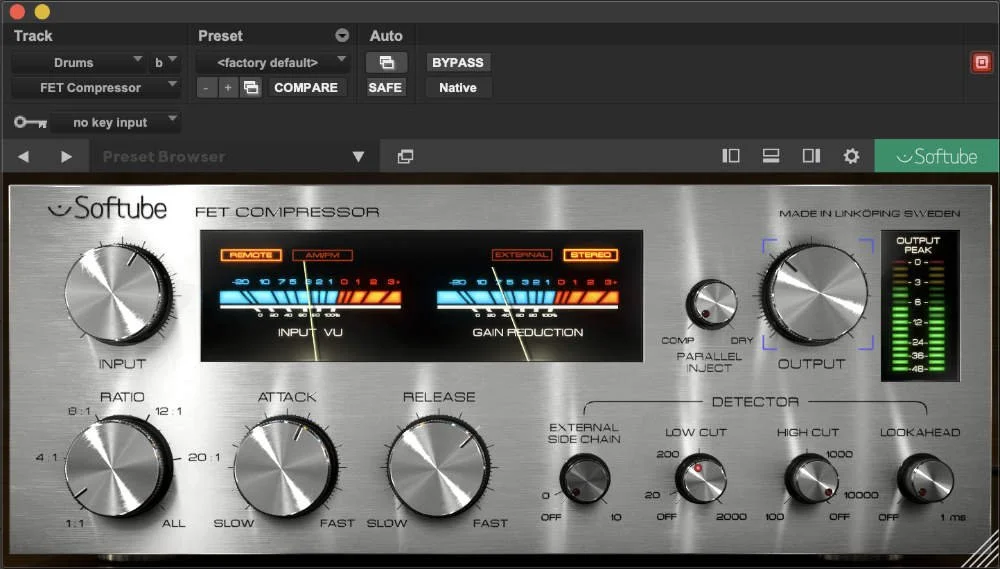Click the automation enable icon under Auto
The height and width of the screenshot is (569, 1000).
tap(386, 63)
